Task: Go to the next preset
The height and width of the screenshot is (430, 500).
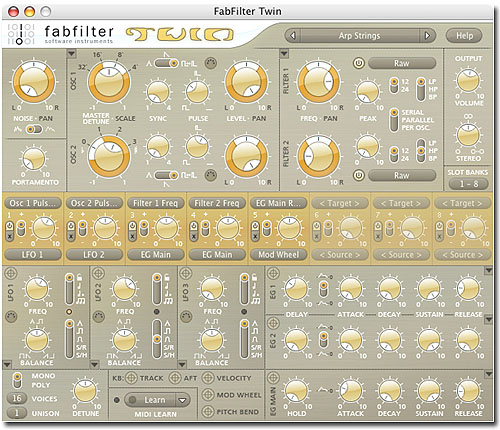Action: (427, 36)
